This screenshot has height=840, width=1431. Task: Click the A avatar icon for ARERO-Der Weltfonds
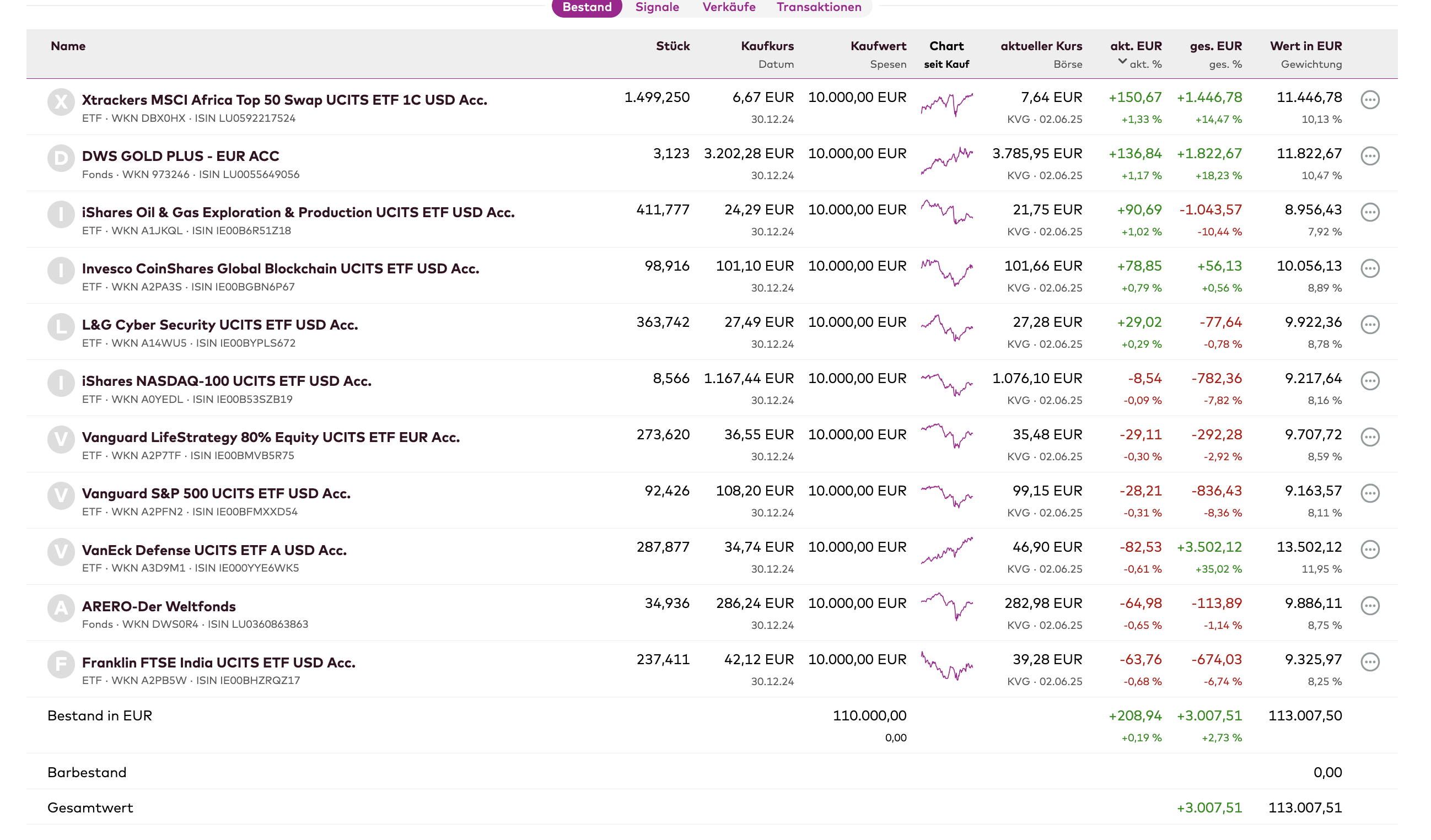(x=61, y=608)
